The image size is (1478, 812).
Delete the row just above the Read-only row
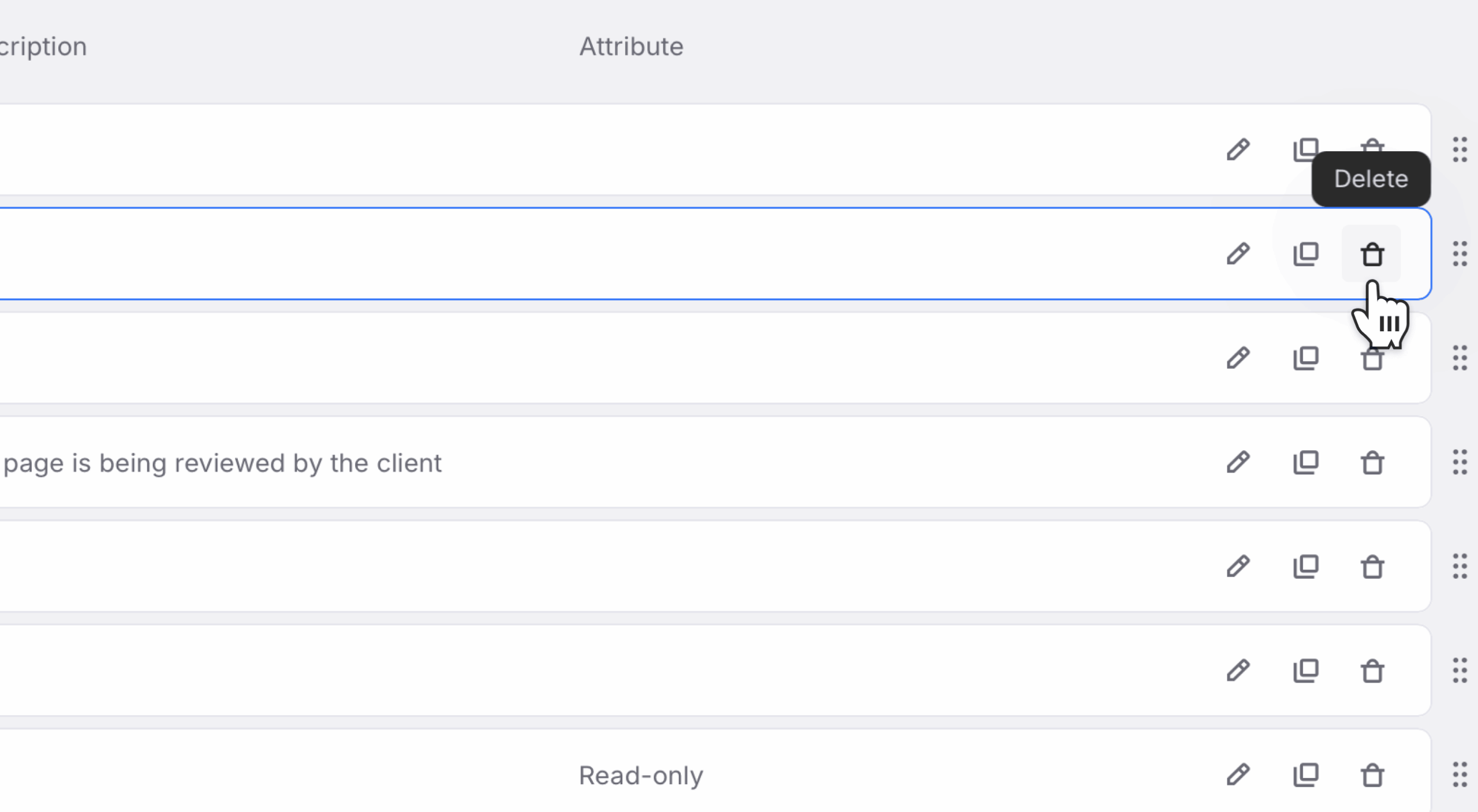click(x=1372, y=671)
